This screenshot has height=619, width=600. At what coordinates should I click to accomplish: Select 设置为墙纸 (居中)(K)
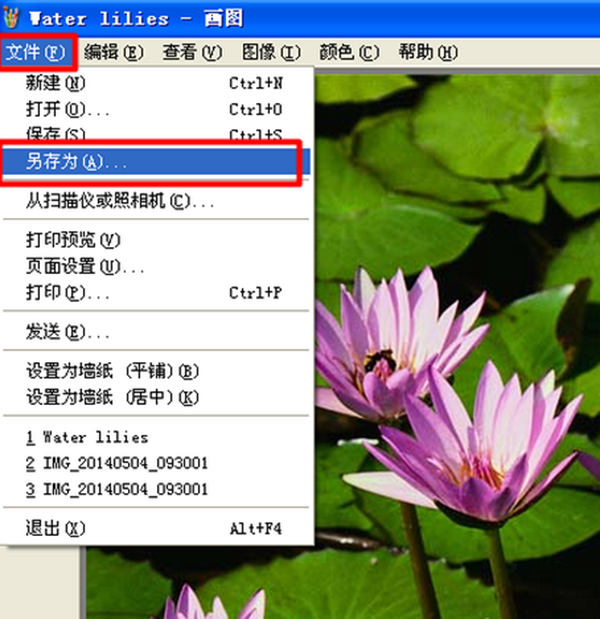coord(156,397)
